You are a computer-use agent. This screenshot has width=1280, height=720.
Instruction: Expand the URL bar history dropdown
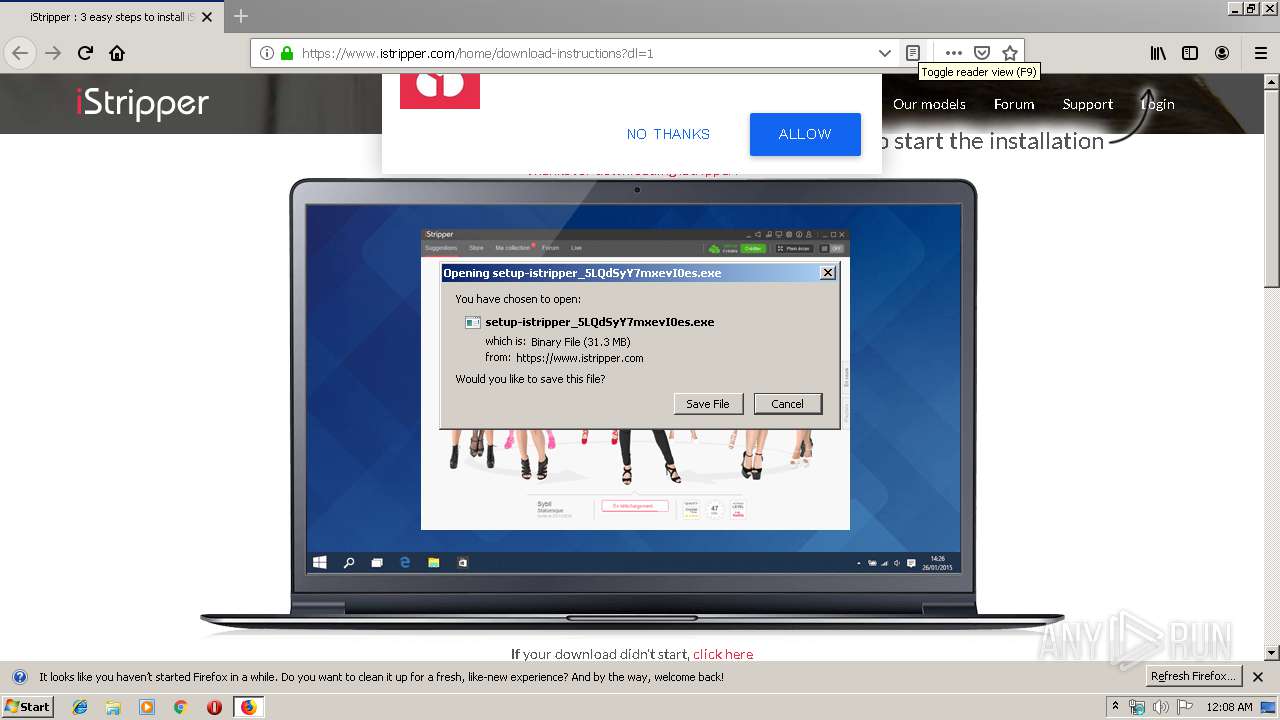click(x=885, y=53)
